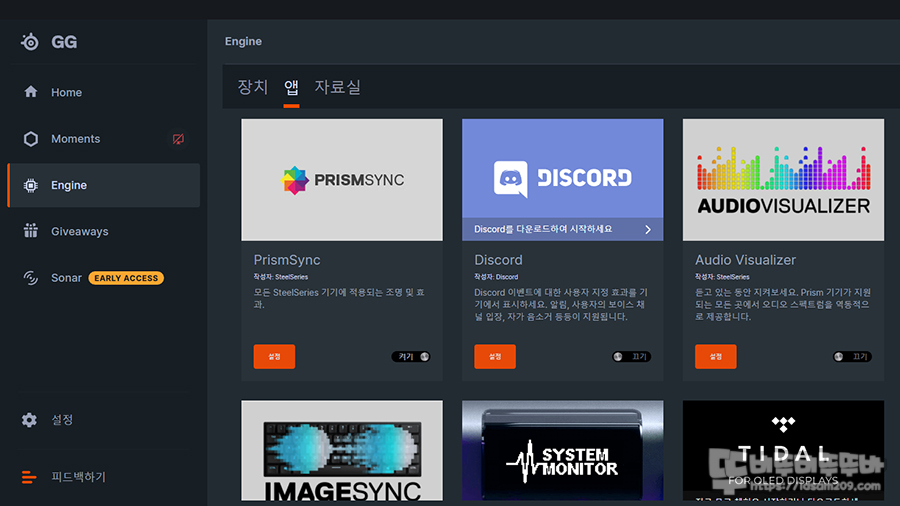This screenshot has height=506, width=900.
Task: Click '작성자: SteelSeries' under PrismSync
Action: tap(281, 277)
